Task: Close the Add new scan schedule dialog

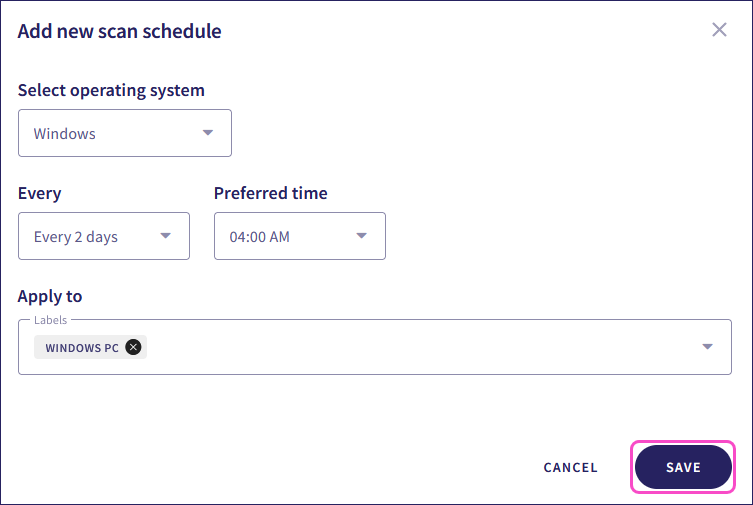Action: (719, 30)
